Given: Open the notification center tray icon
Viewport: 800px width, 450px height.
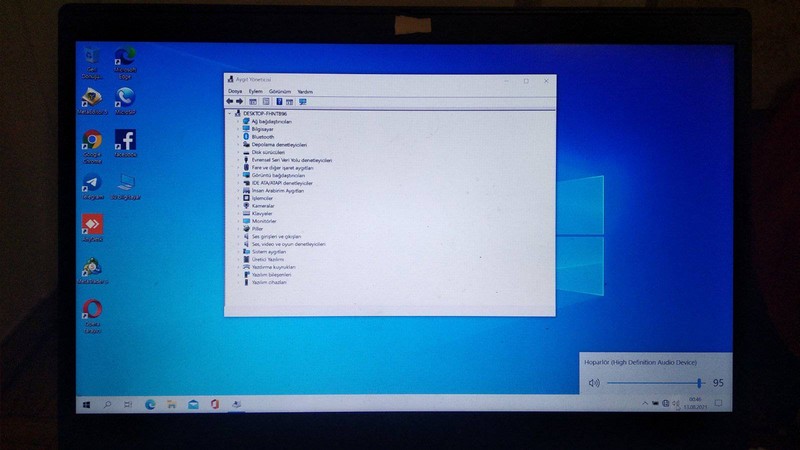Looking at the screenshot, I should tap(718, 404).
